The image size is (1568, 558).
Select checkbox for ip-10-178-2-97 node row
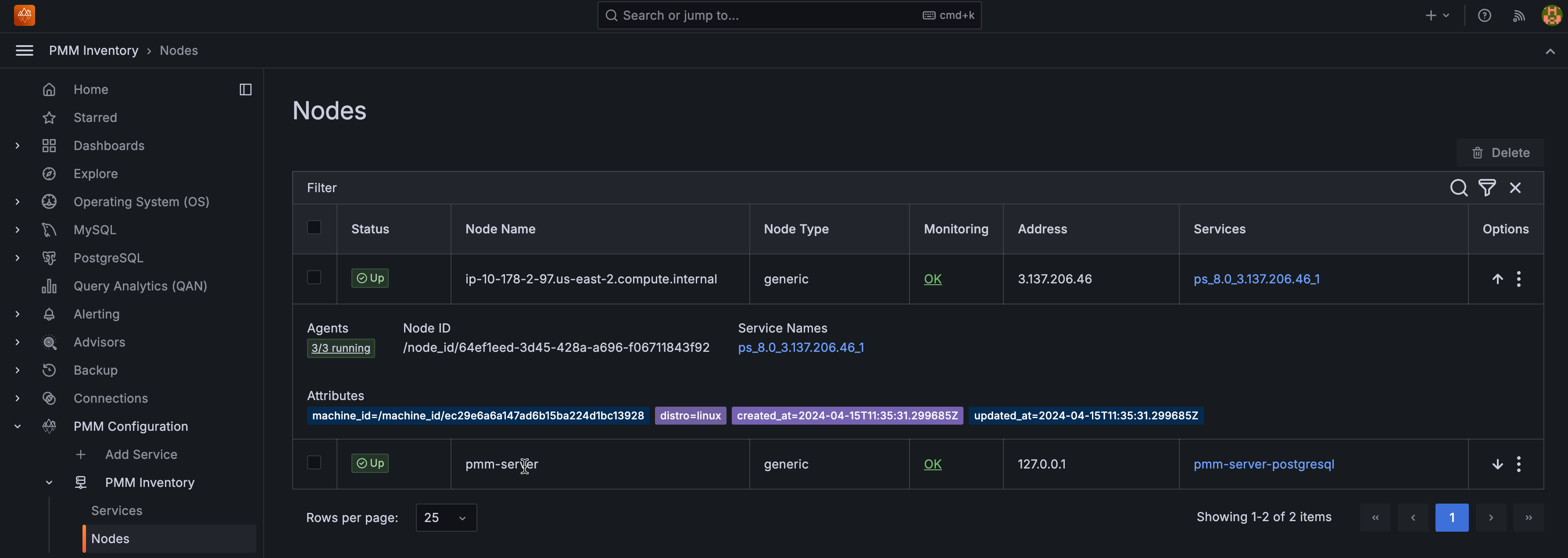point(314,278)
